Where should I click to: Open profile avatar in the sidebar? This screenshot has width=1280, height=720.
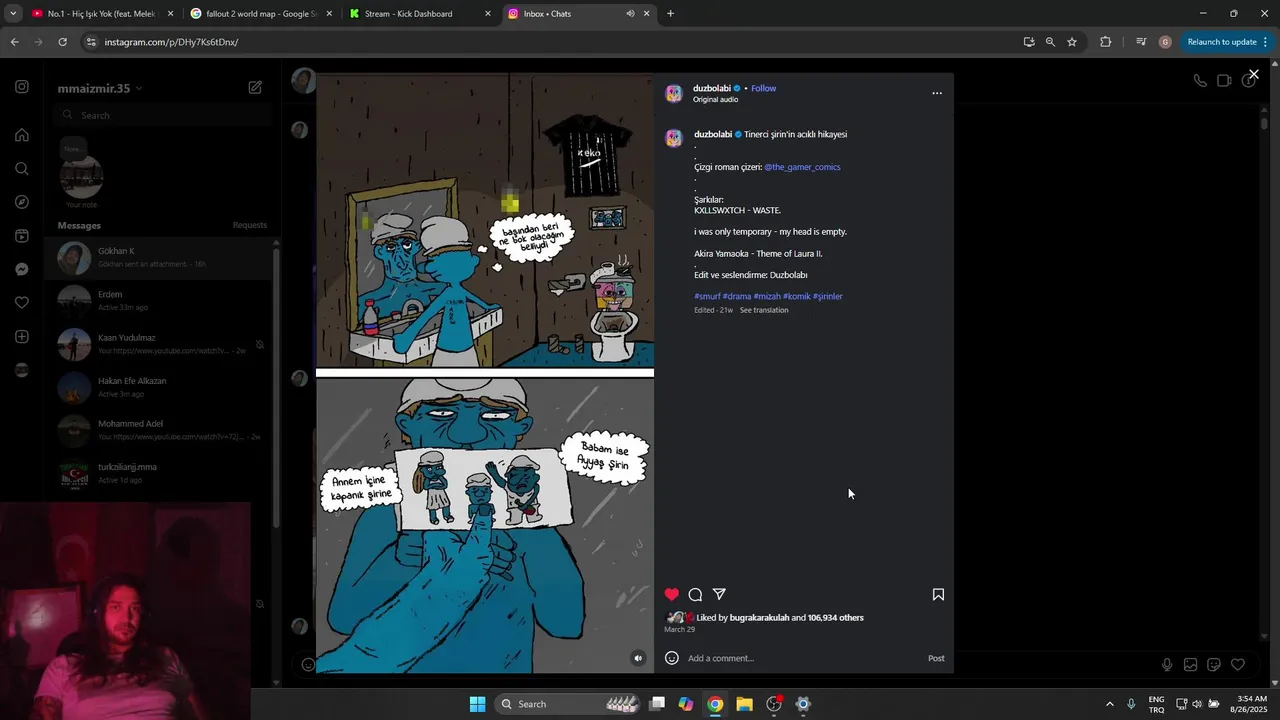(x=22, y=370)
